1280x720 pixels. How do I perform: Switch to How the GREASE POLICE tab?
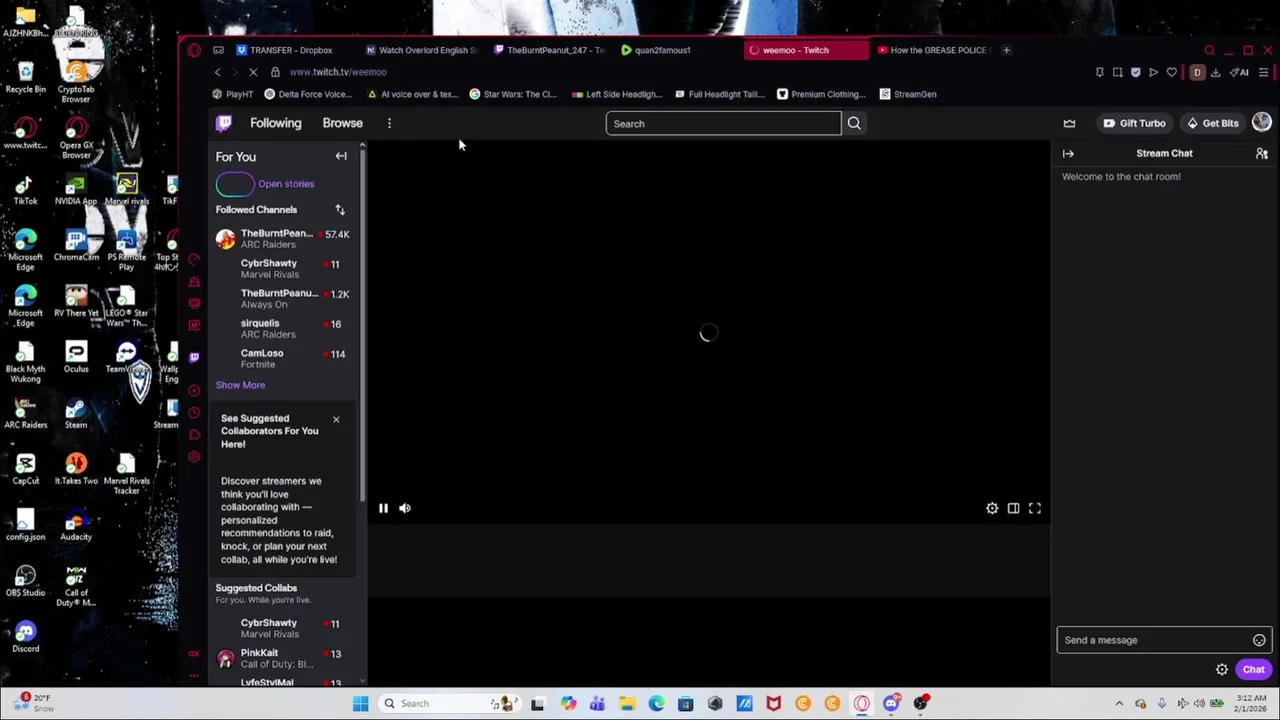click(x=933, y=50)
